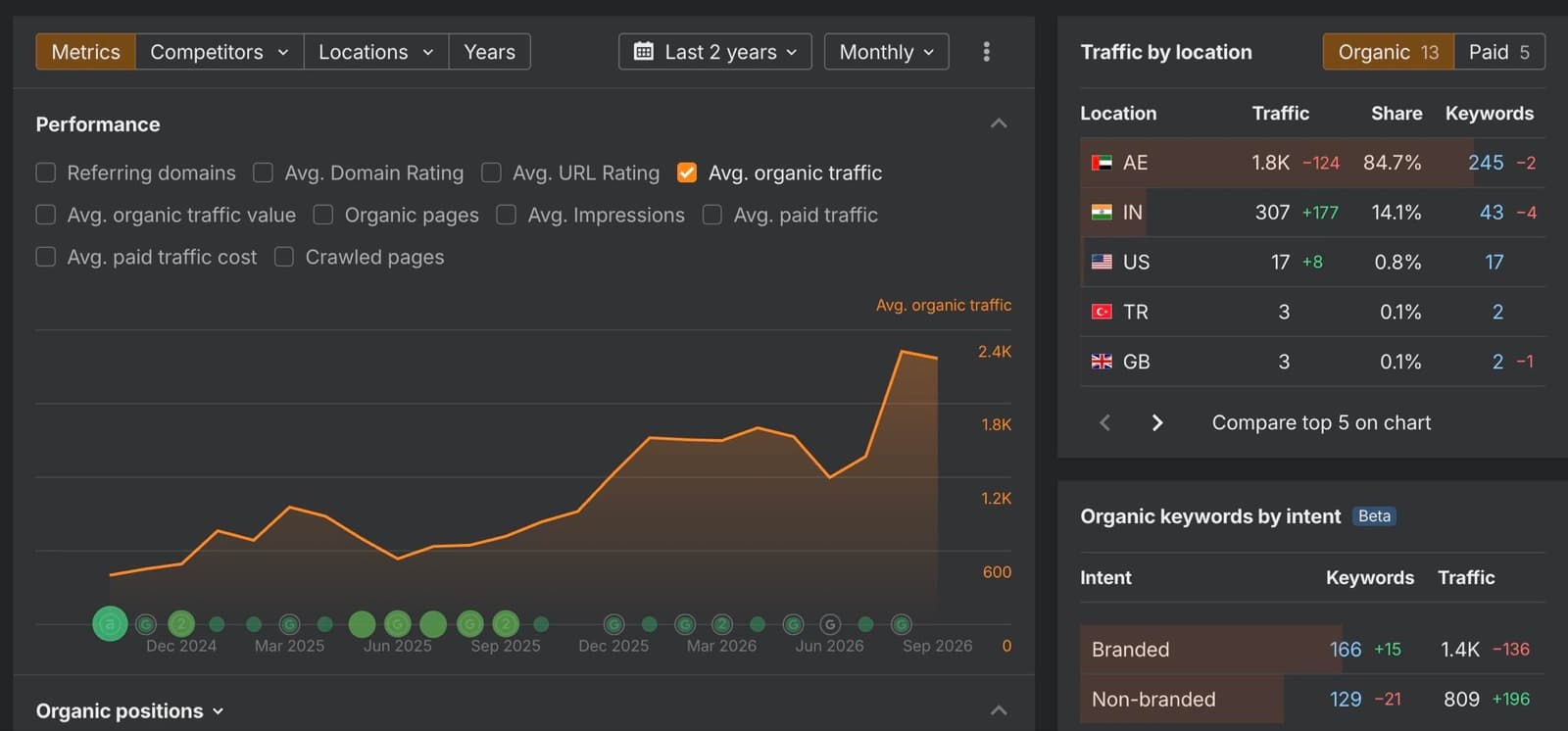Click the Turkey flag in the TR row
The width and height of the screenshot is (1568, 731).
1102,312
